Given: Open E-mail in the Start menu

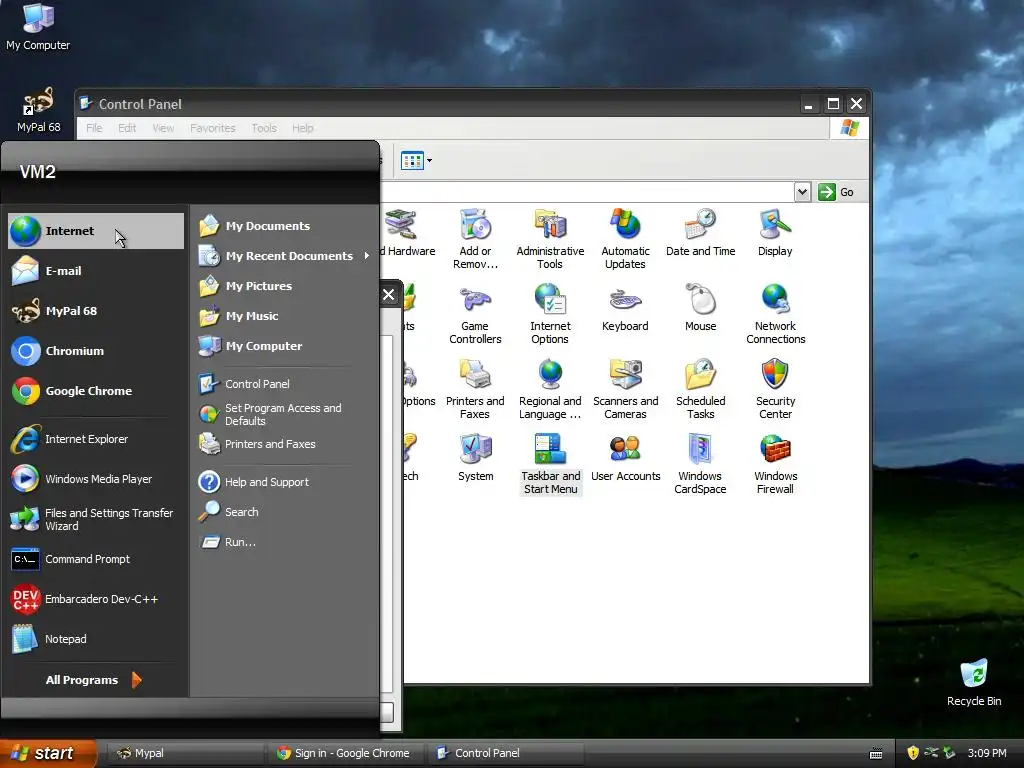Looking at the screenshot, I should click(x=95, y=270).
